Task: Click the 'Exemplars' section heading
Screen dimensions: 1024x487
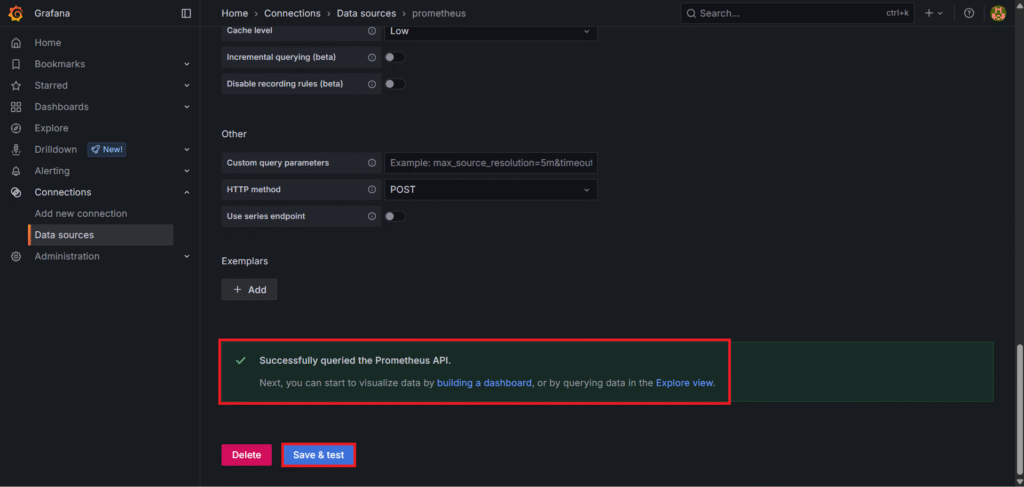Action: click(245, 261)
